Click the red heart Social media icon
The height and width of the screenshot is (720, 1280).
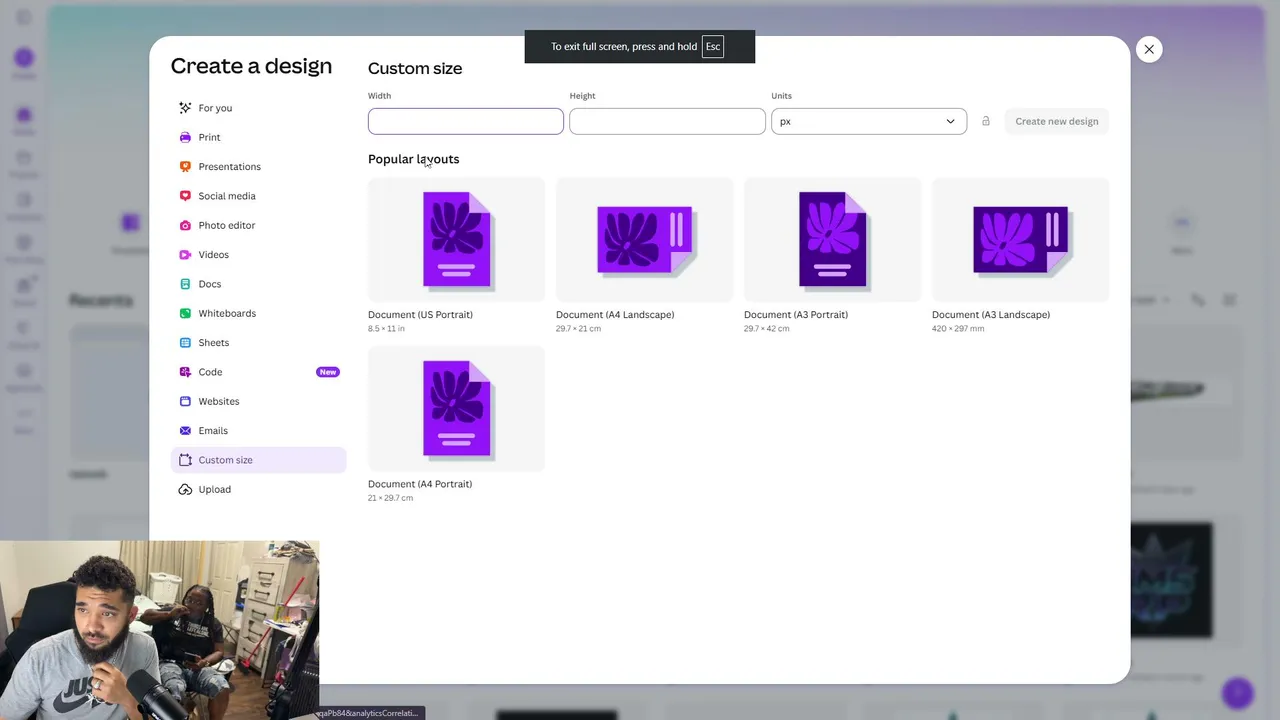[185, 196]
